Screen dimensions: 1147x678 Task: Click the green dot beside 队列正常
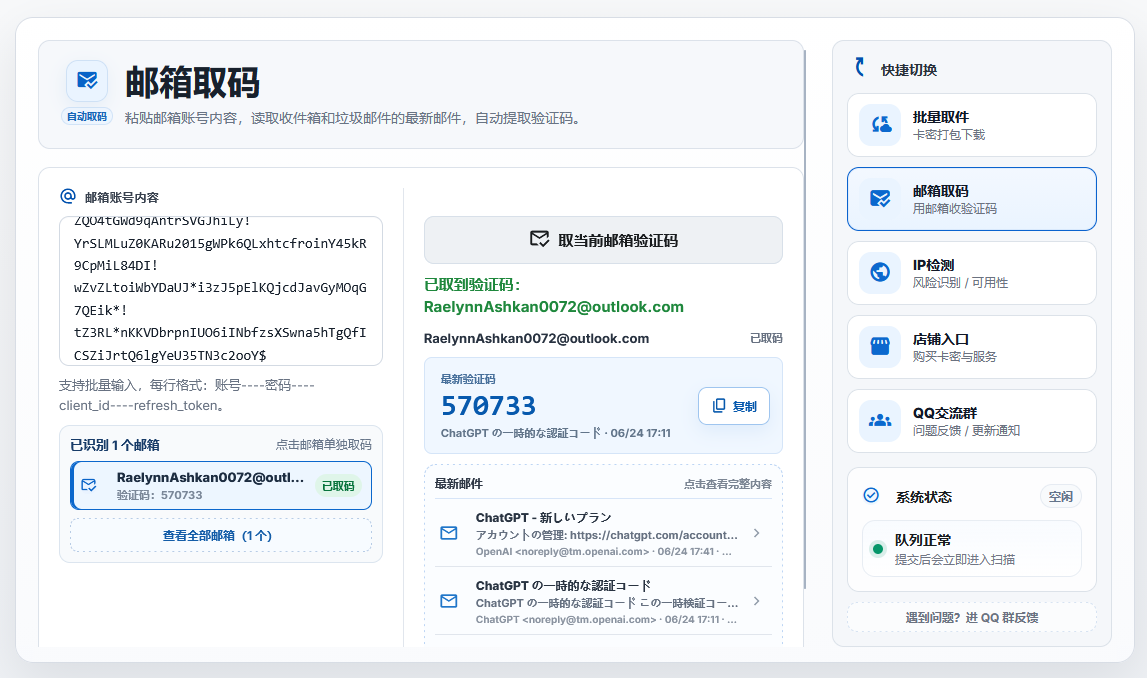877,549
